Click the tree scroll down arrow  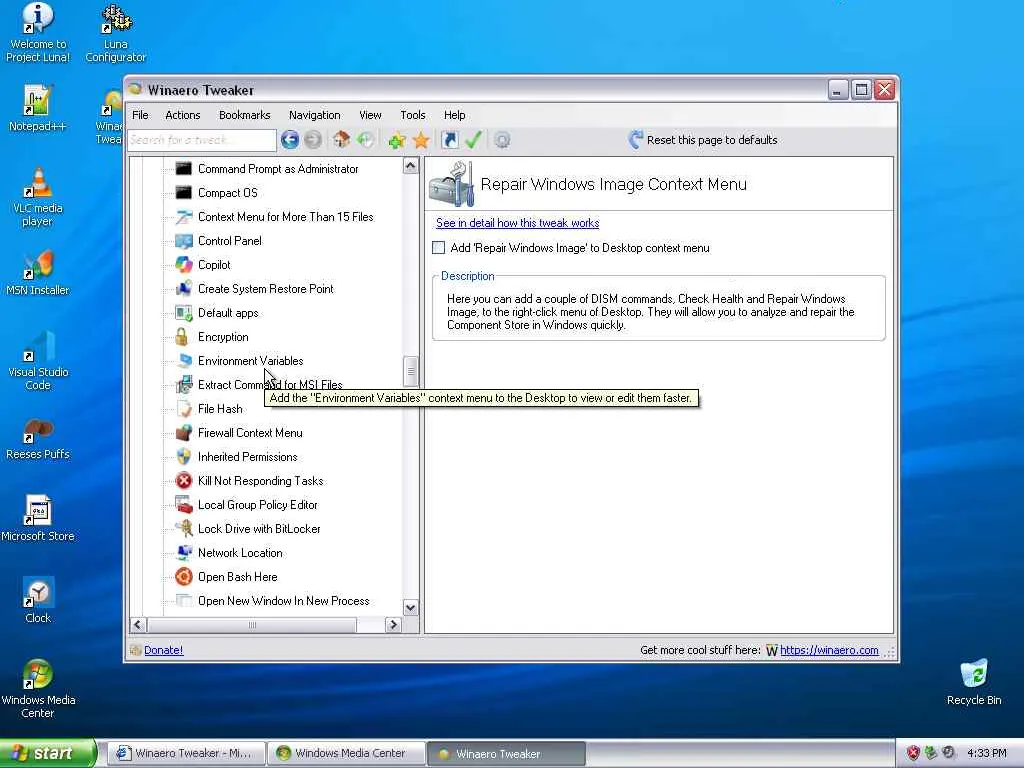(x=410, y=608)
